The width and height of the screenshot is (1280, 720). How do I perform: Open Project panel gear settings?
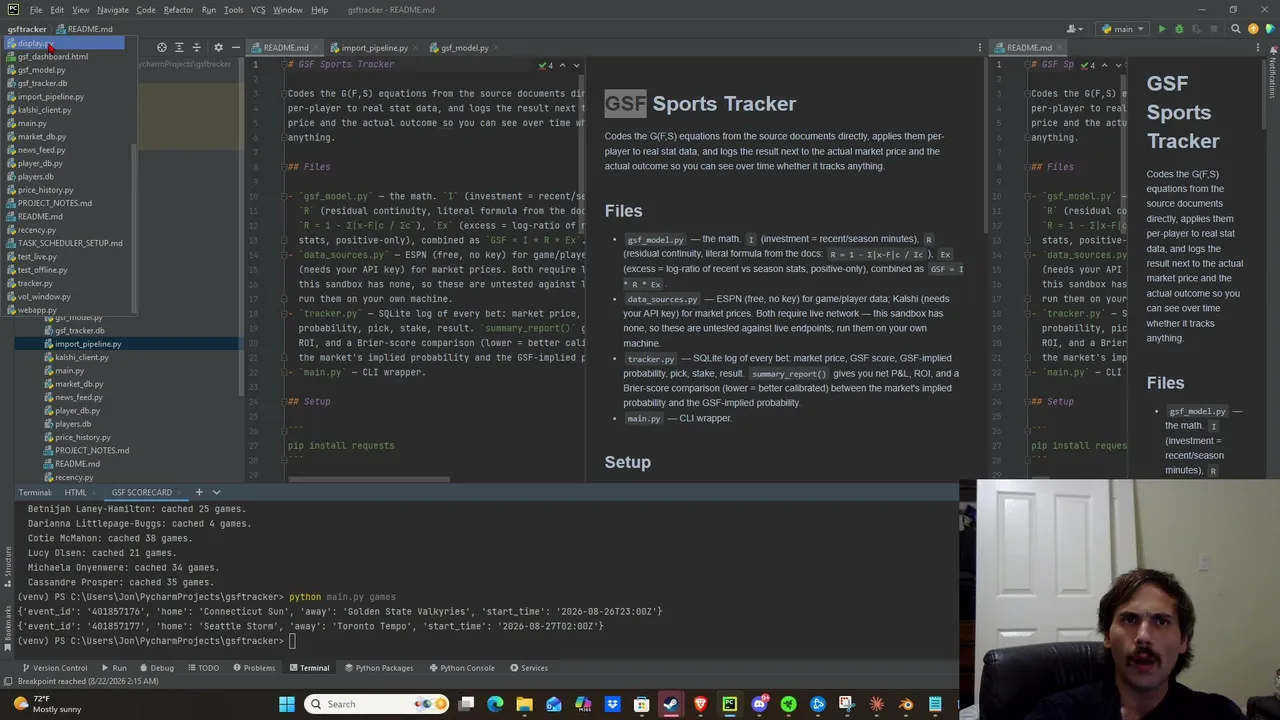point(218,47)
